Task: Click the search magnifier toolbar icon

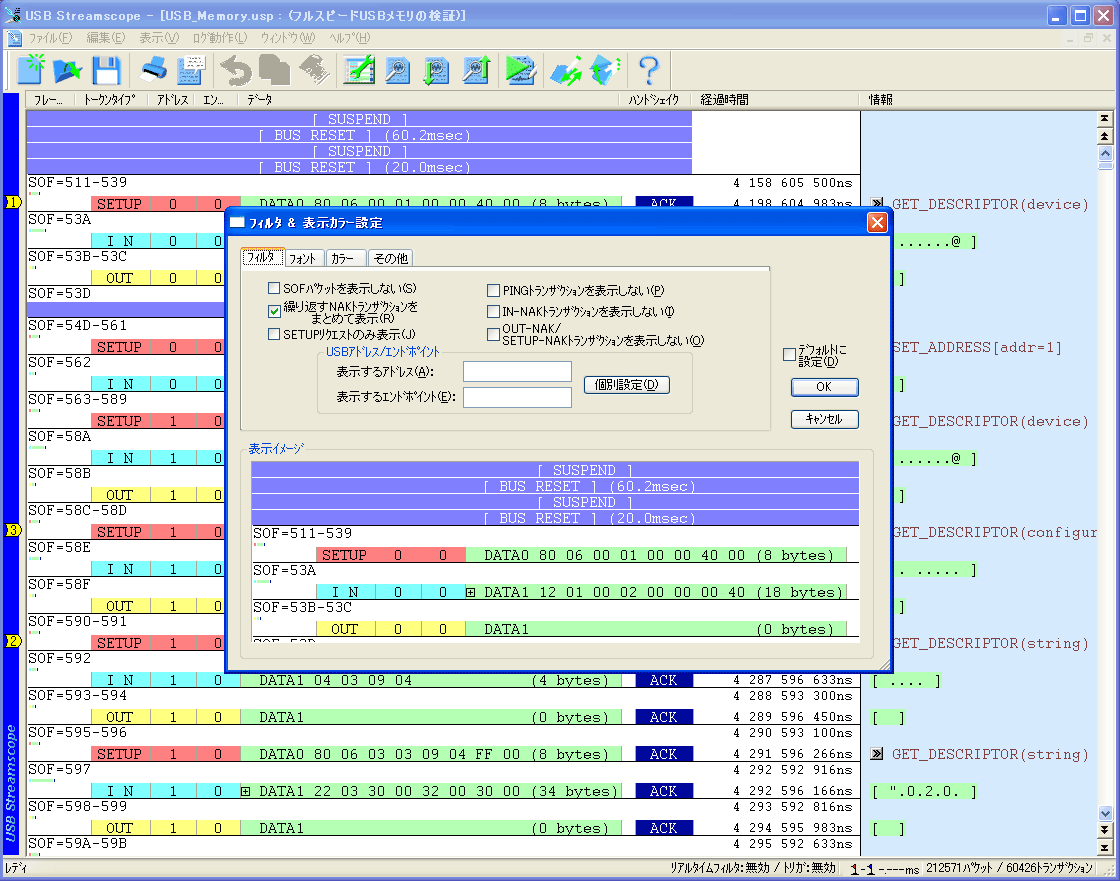Action: point(397,70)
